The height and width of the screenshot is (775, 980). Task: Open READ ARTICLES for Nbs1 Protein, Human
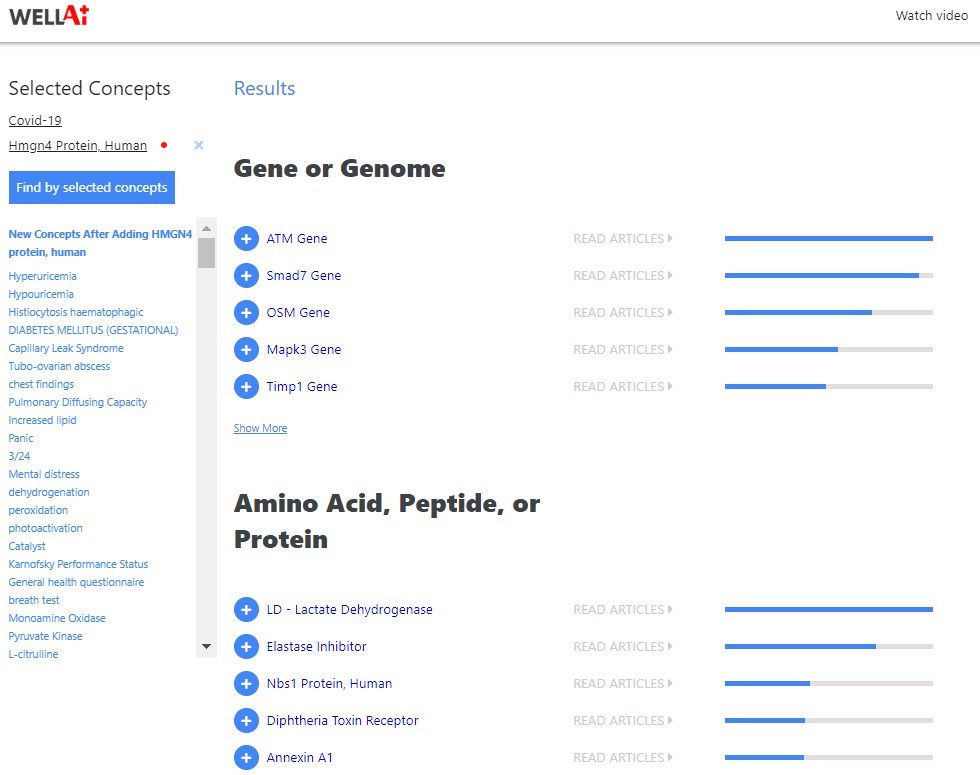(622, 684)
